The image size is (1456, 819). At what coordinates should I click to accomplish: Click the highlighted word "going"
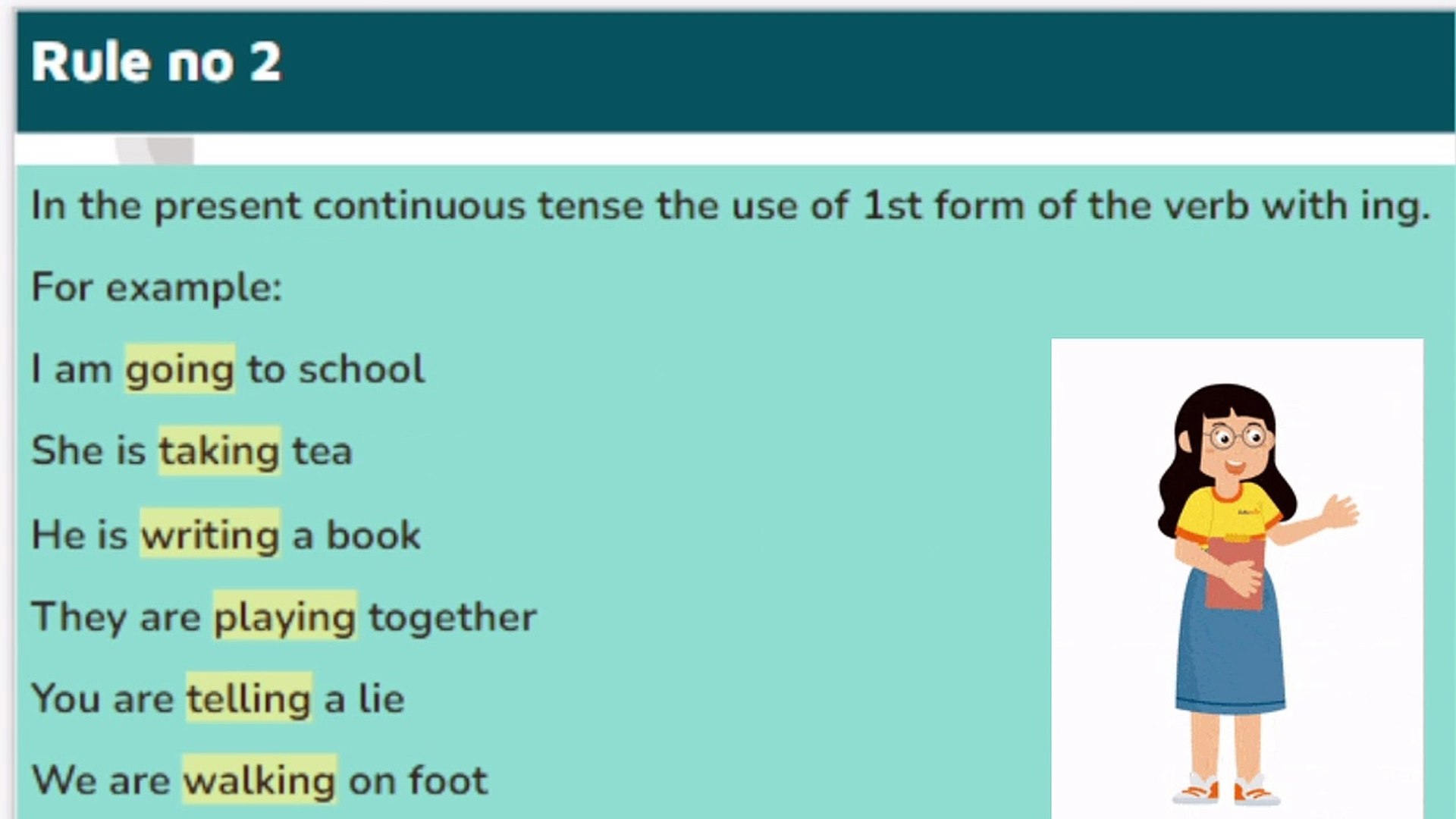tap(180, 370)
